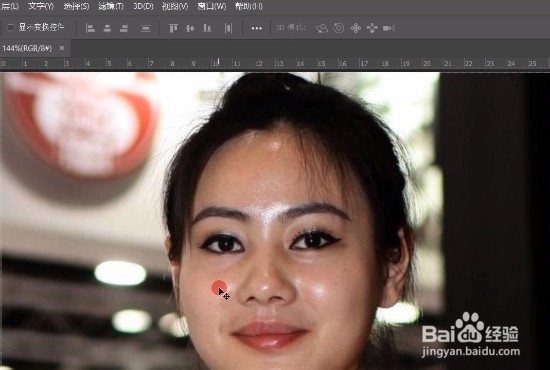Viewport: 550px width, 370px height.
Task: Select the 3D roll mode icon
Action: coord(338,28)
